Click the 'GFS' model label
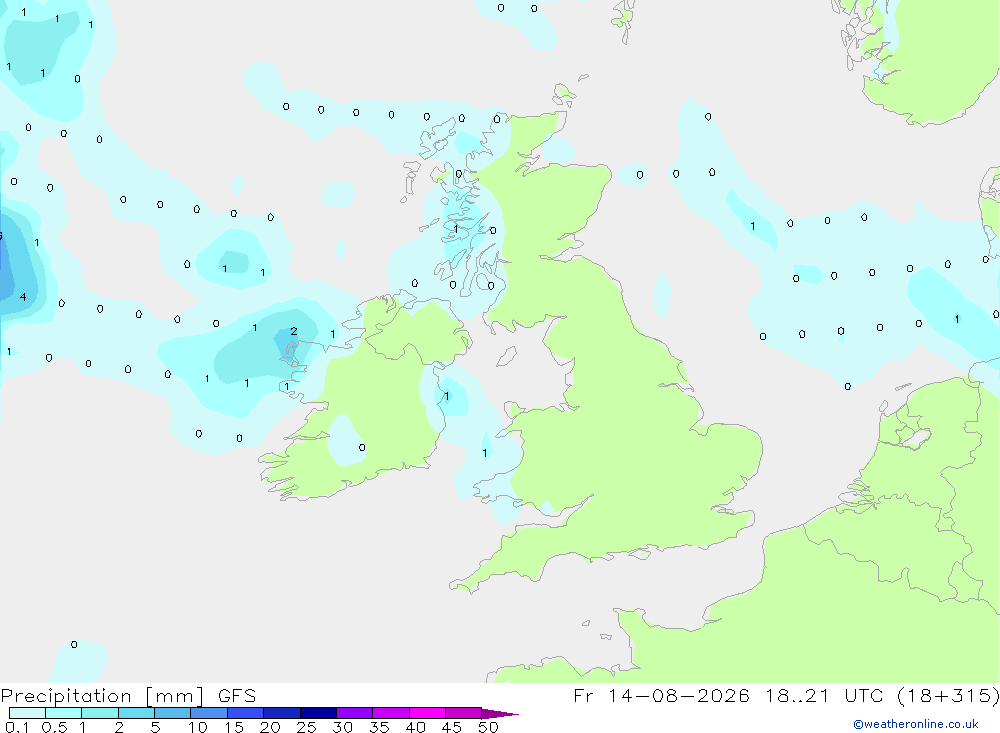Screen dimensions: 1000x733 pyautogui.click(x=237, y=696)
